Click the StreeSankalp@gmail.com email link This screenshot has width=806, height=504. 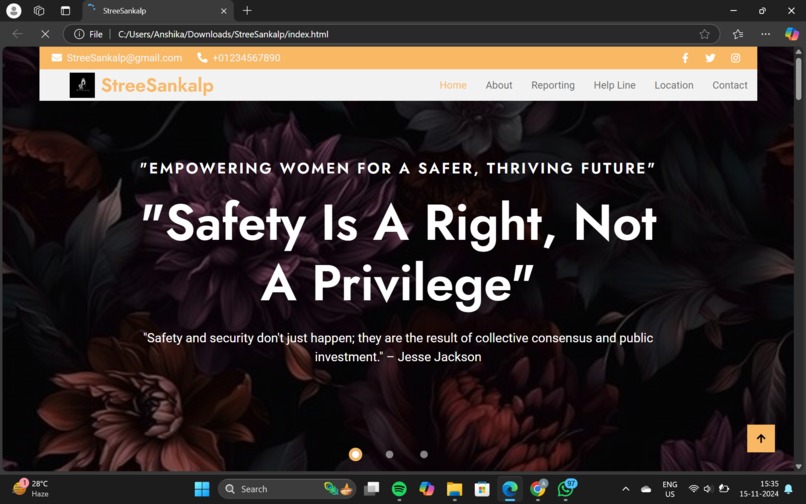point(124,58)
